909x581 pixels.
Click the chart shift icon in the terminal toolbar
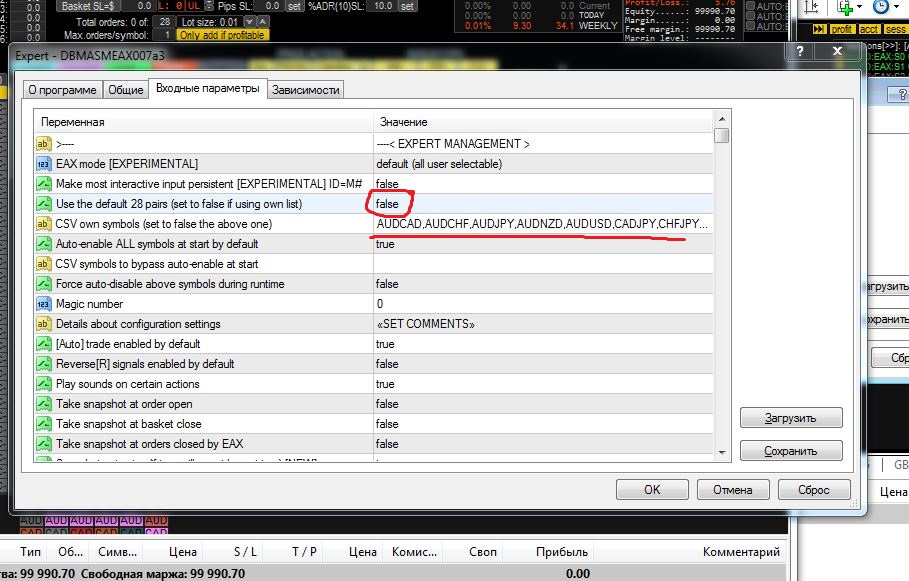(812, 7)
